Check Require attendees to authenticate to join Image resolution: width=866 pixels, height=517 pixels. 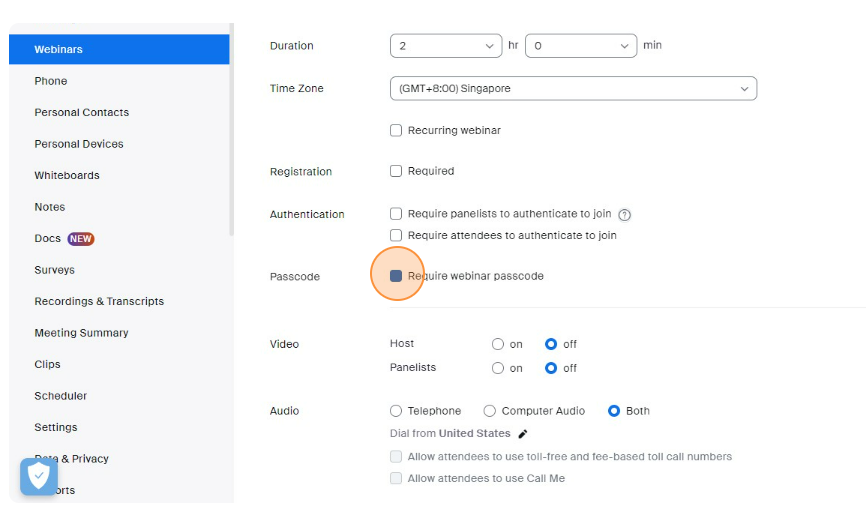tap(396, 236)
